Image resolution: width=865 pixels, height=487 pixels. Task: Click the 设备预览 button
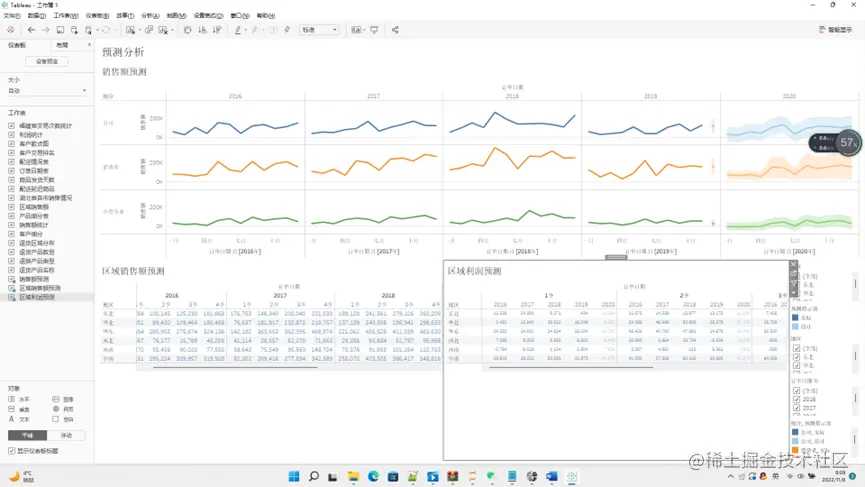click(47, 61)
